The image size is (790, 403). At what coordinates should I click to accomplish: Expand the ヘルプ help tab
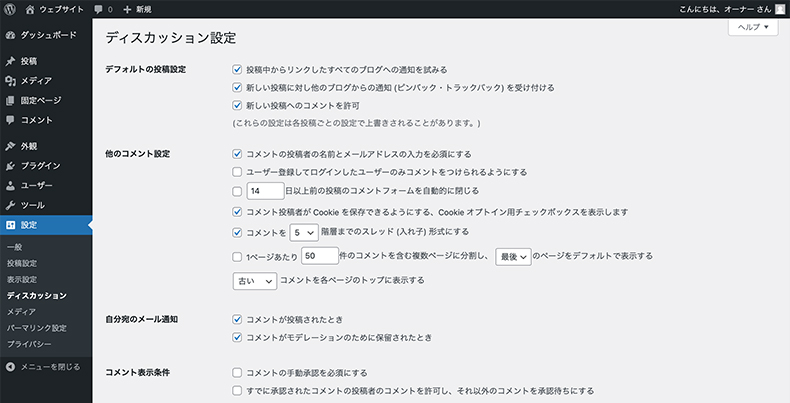coord(753,27)
